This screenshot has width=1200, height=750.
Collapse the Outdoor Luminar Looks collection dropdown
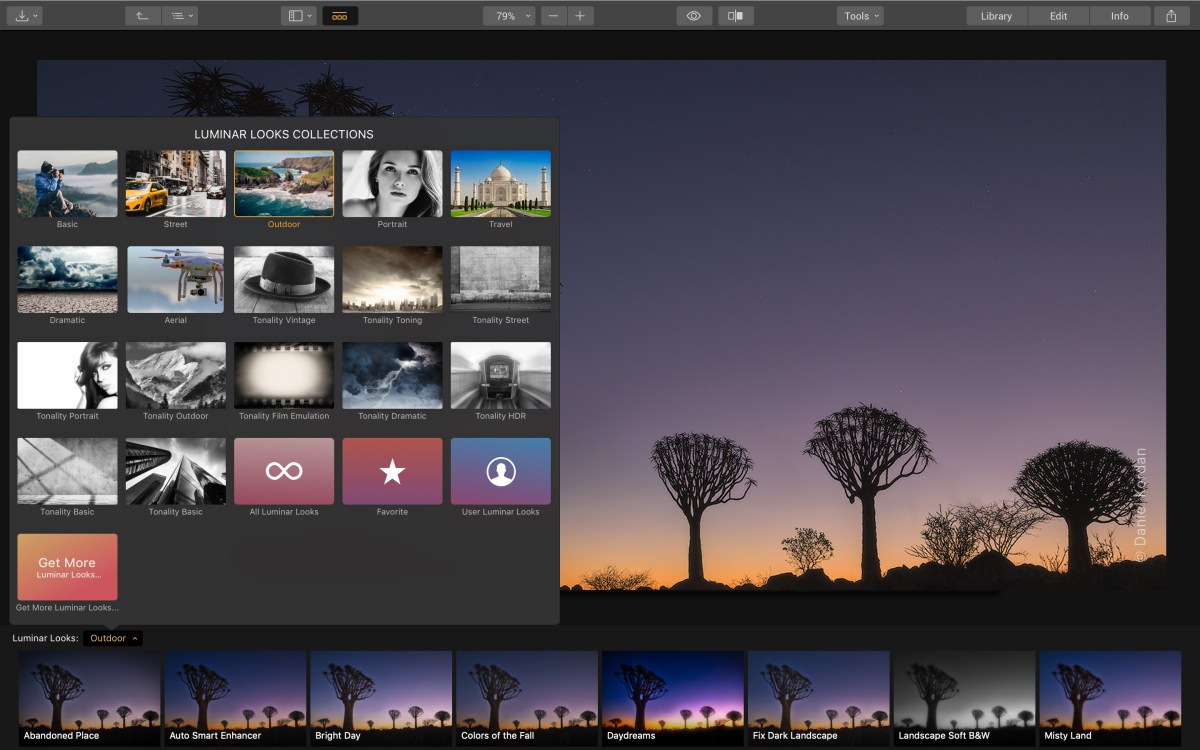[113, 638]
